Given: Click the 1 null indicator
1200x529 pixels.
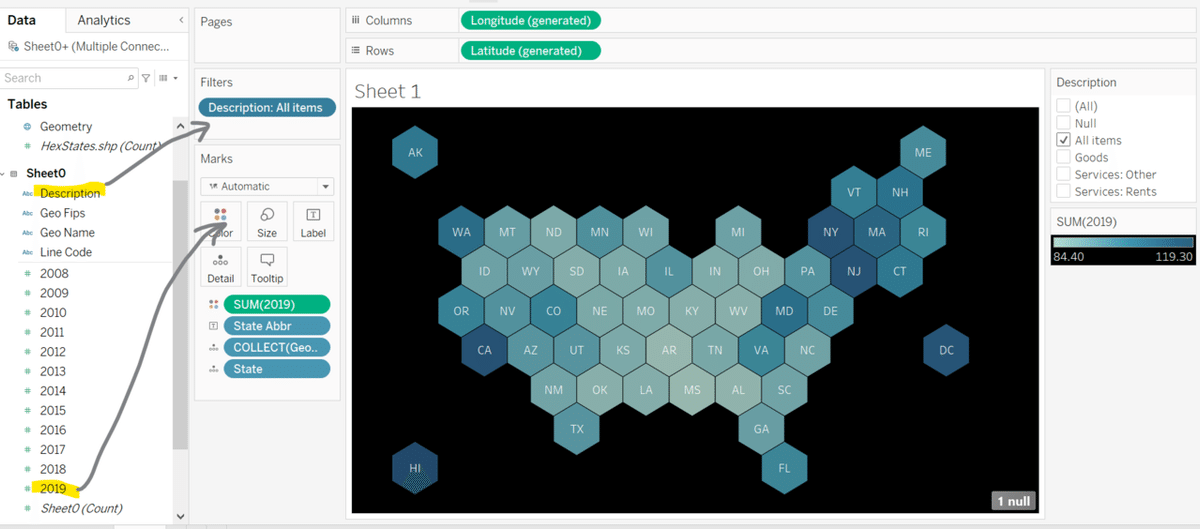Looking at the screenshot, I should tap(1013, 501).
